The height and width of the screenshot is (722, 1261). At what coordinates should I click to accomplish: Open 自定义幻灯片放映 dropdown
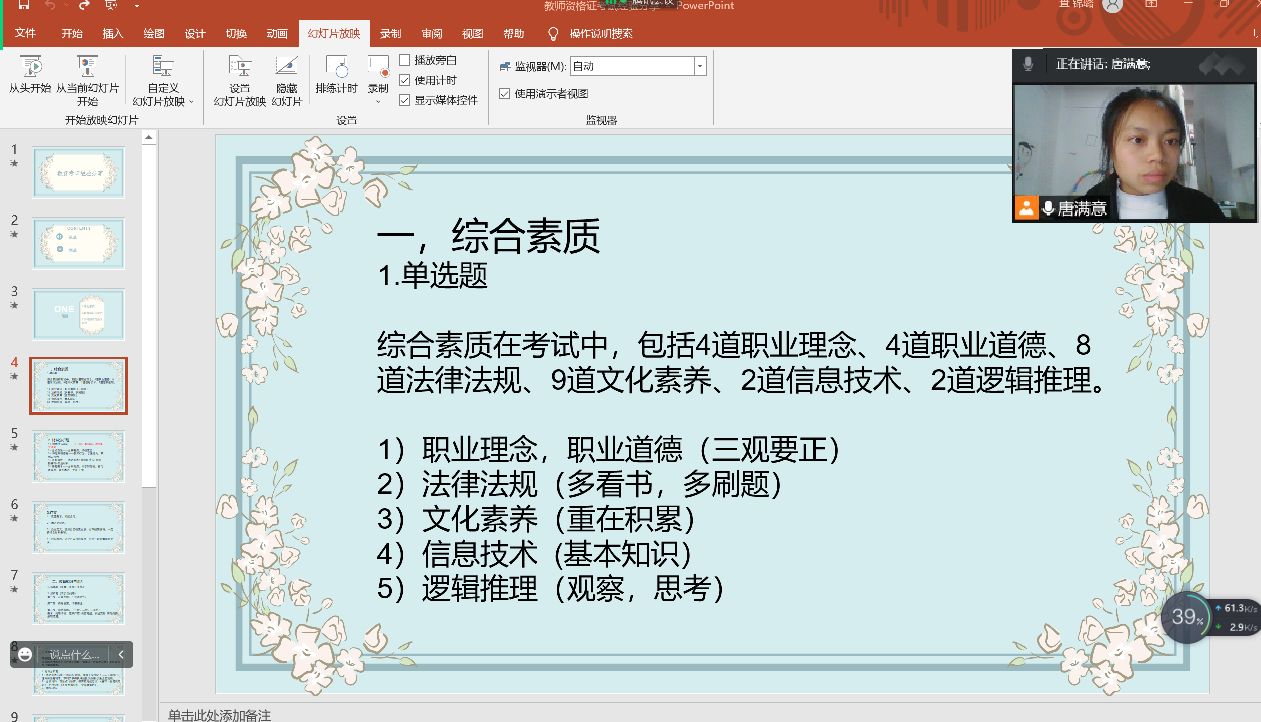(x=163, y=80)
